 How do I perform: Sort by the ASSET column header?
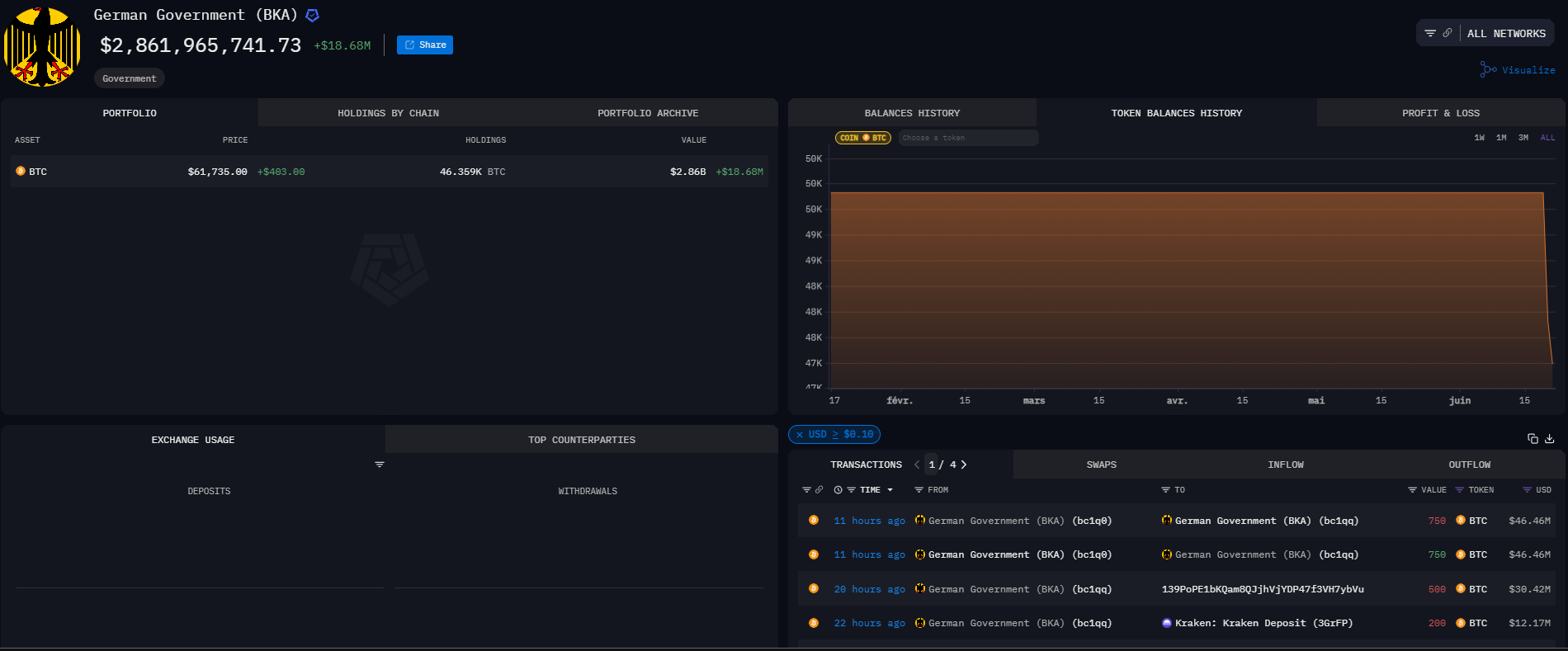tap(27, 140)
